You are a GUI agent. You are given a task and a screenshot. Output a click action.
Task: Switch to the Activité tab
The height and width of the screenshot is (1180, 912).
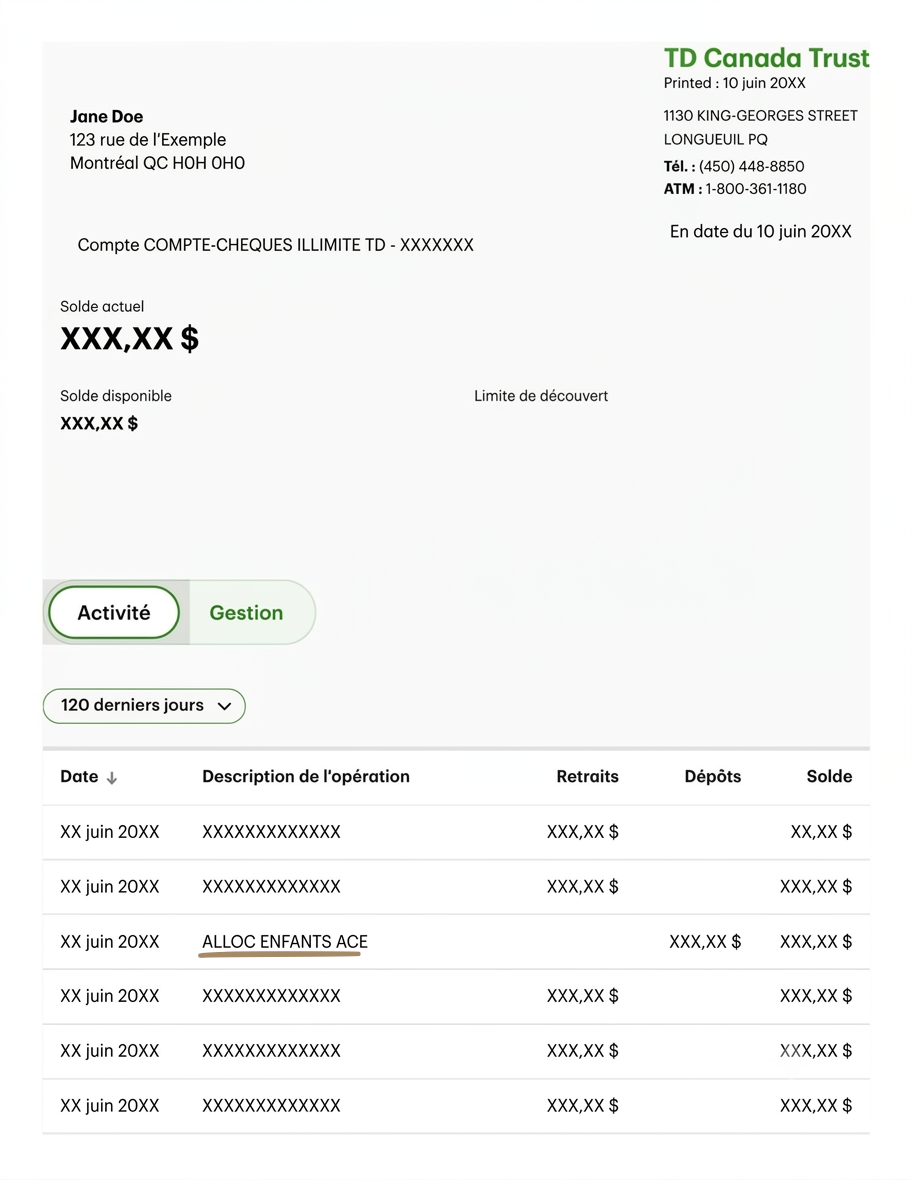pos(114,613)
